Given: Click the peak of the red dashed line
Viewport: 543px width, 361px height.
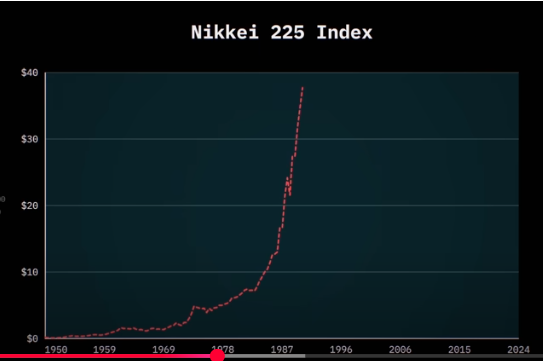Looking at the screenshot, I should [303, 88].
